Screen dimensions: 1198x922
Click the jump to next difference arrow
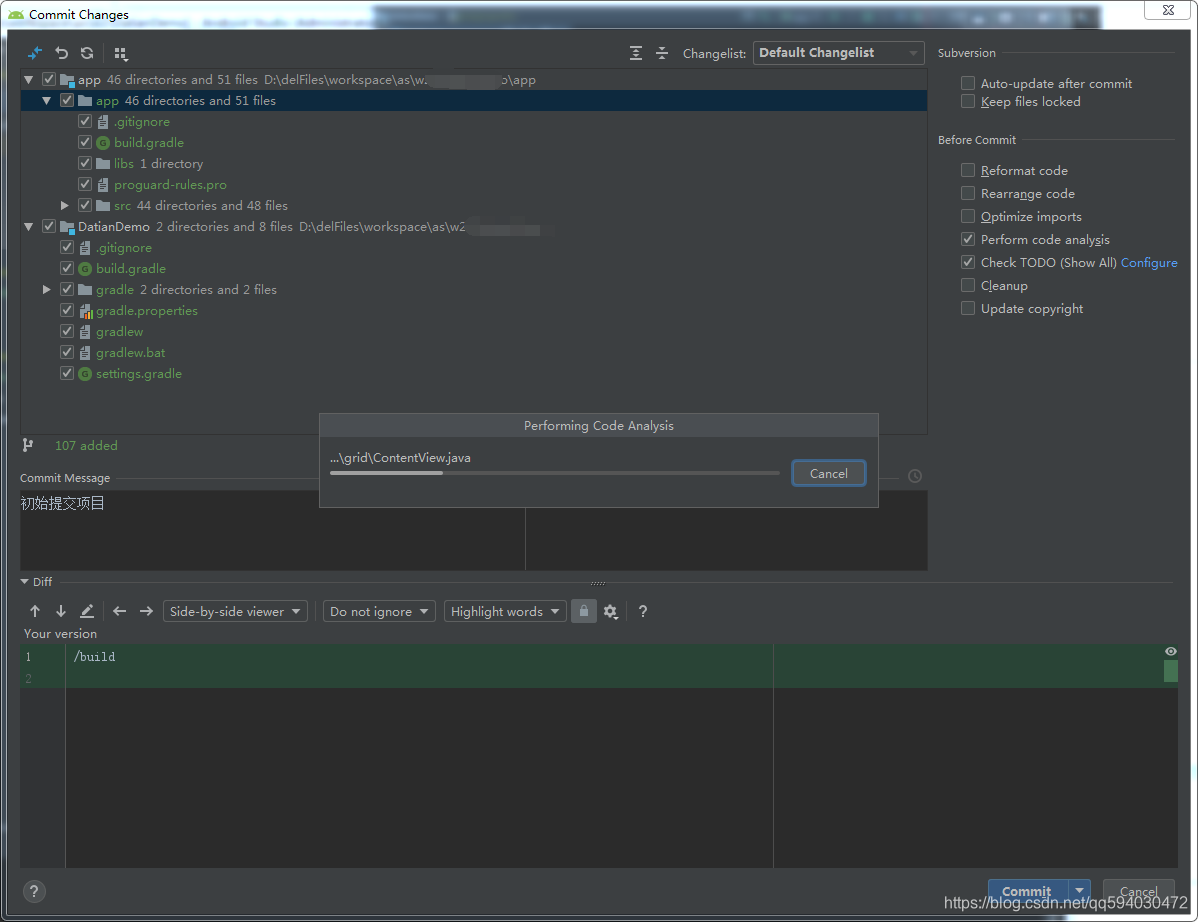click(58, 611)
